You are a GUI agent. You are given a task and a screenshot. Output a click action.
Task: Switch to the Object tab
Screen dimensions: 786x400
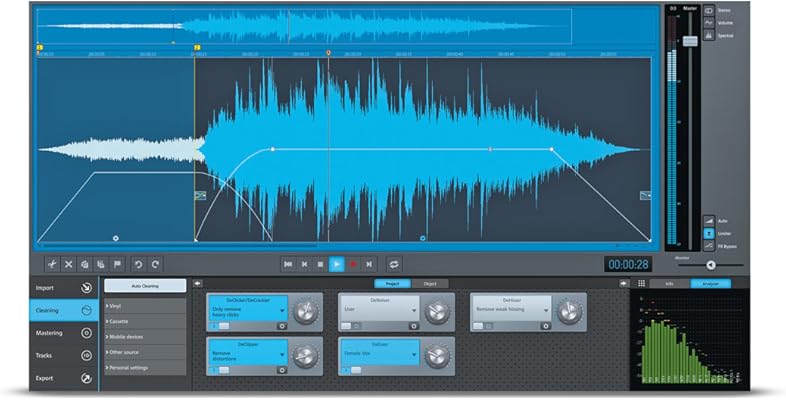(429, 284)
